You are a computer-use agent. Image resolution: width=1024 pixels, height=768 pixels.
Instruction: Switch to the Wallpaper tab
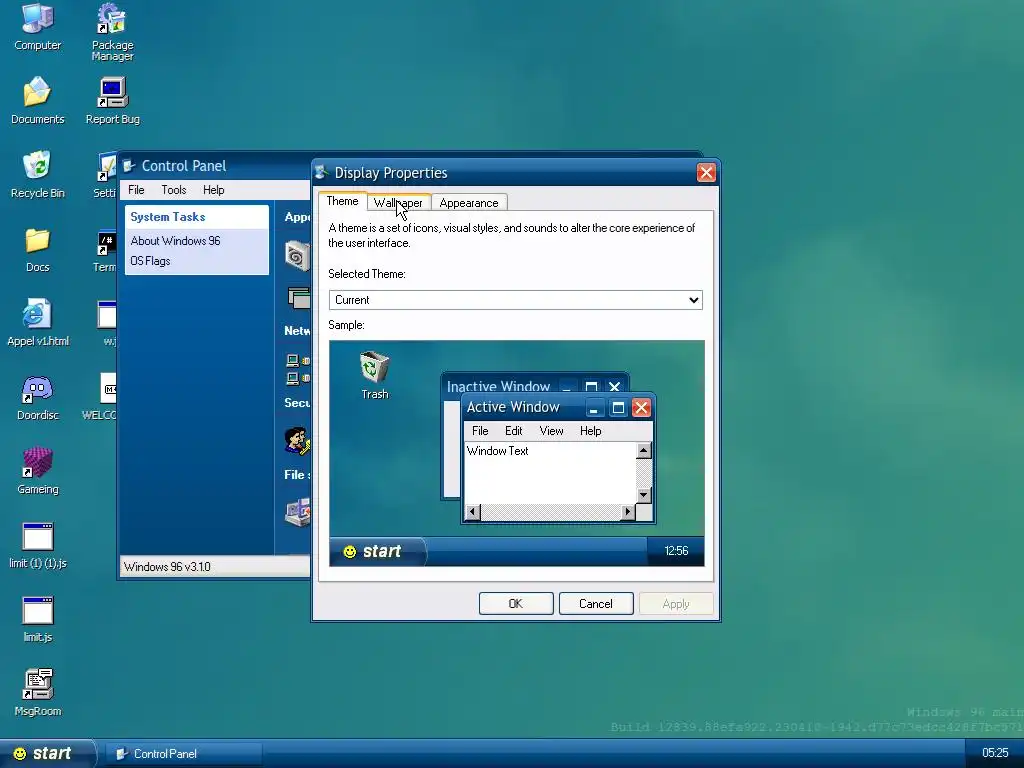[x=398, y=203]
